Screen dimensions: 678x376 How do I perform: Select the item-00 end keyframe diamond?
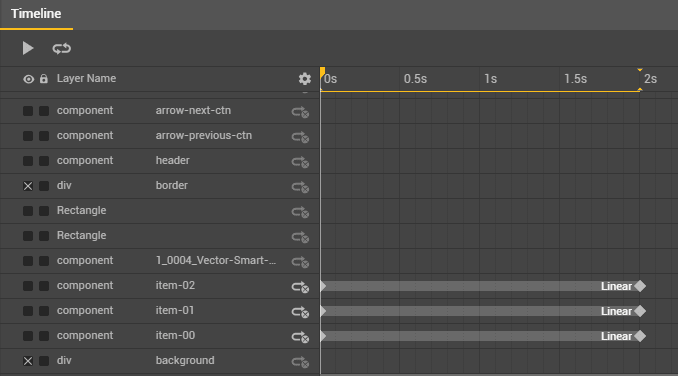pyautogui.click(x=640, y=336)
